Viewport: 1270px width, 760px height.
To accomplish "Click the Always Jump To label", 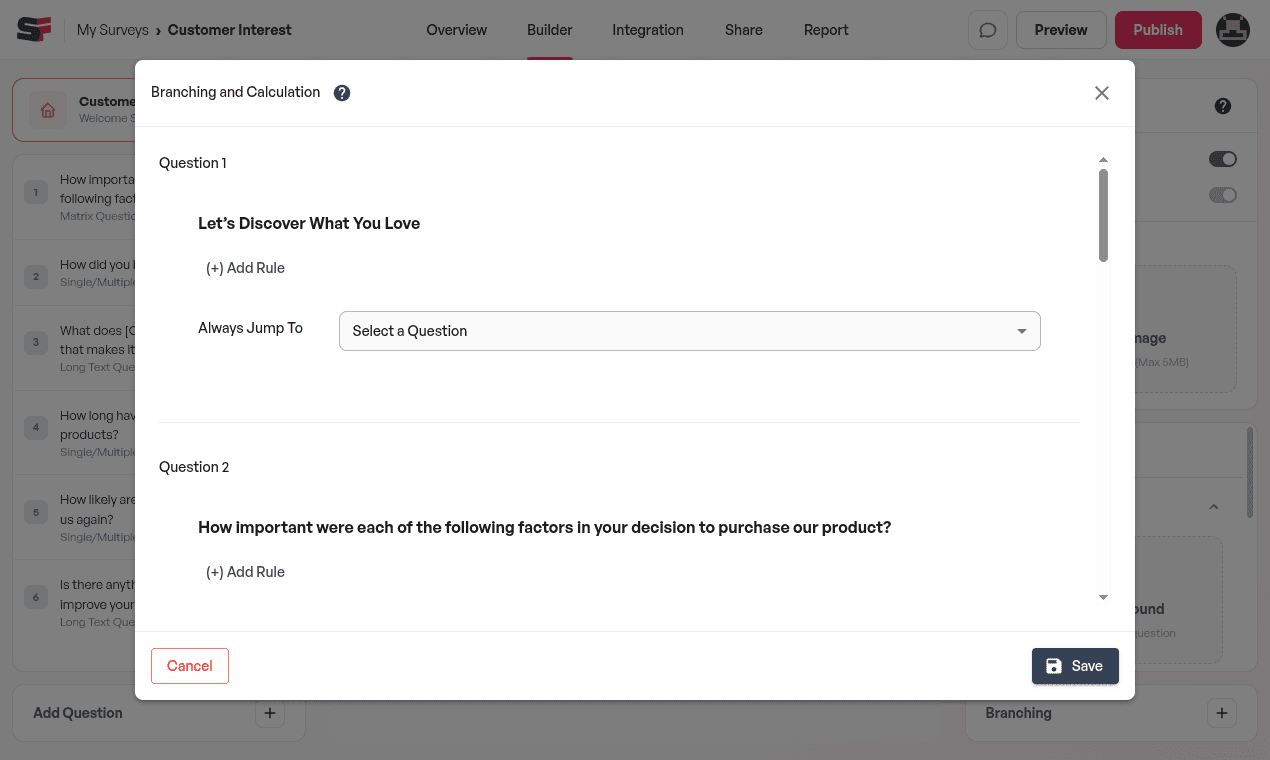I will (x=250, y=328).
